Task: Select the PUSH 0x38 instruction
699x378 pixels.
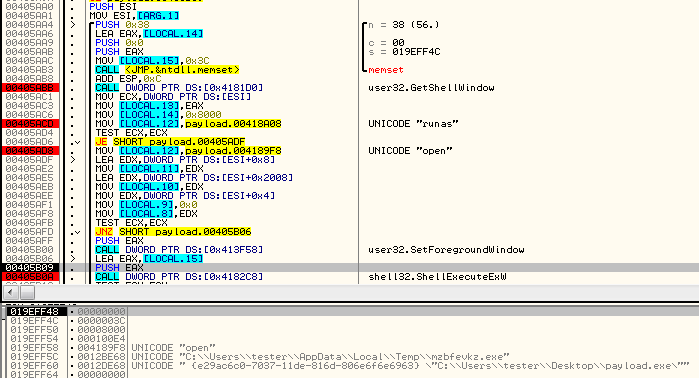Action: [x=122, y=25]
